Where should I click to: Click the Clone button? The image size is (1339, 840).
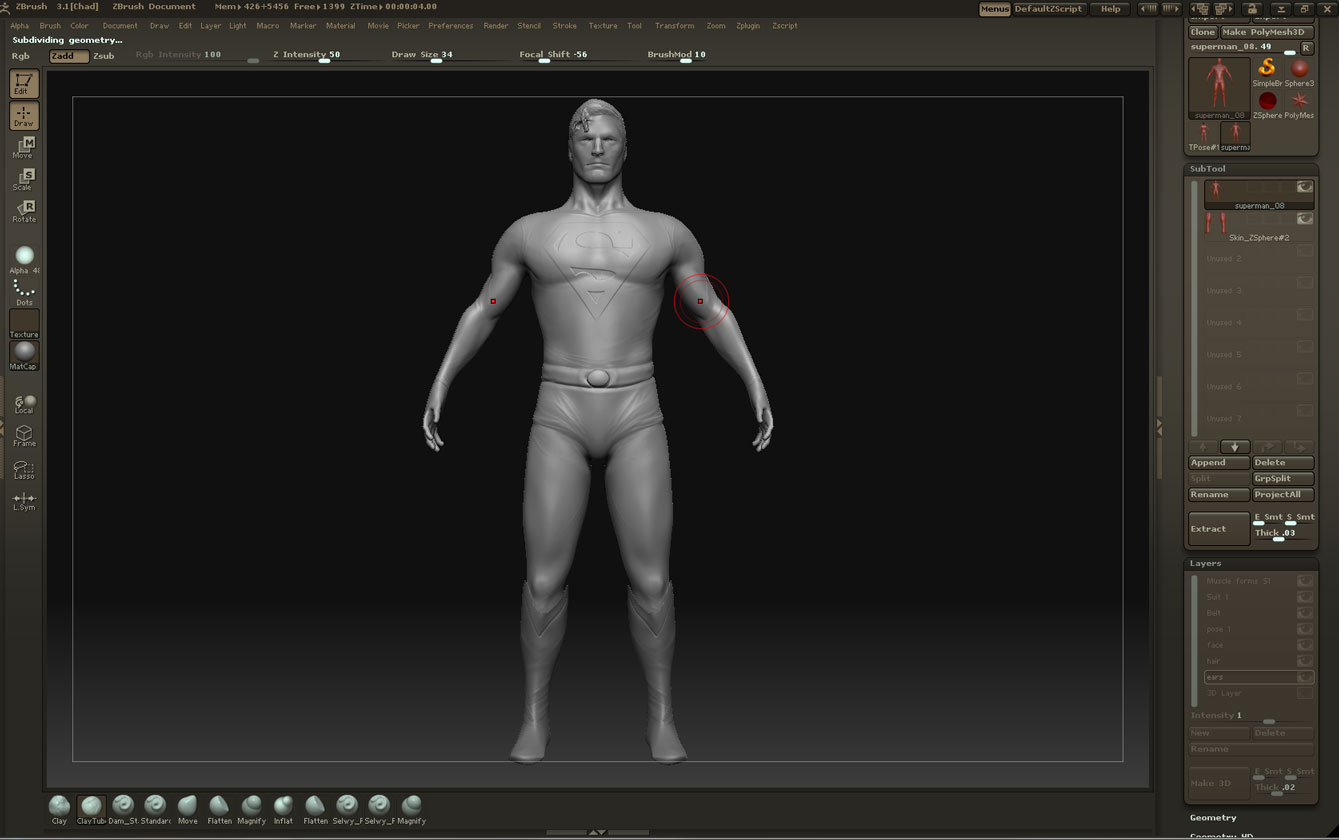(1203, 32)
